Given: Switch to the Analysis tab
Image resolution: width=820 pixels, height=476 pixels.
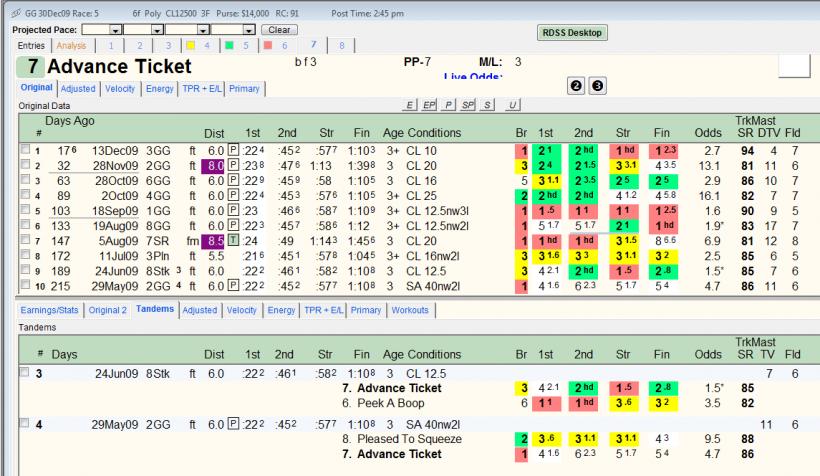Looking at the screenshot, I should tap(72, 46).
